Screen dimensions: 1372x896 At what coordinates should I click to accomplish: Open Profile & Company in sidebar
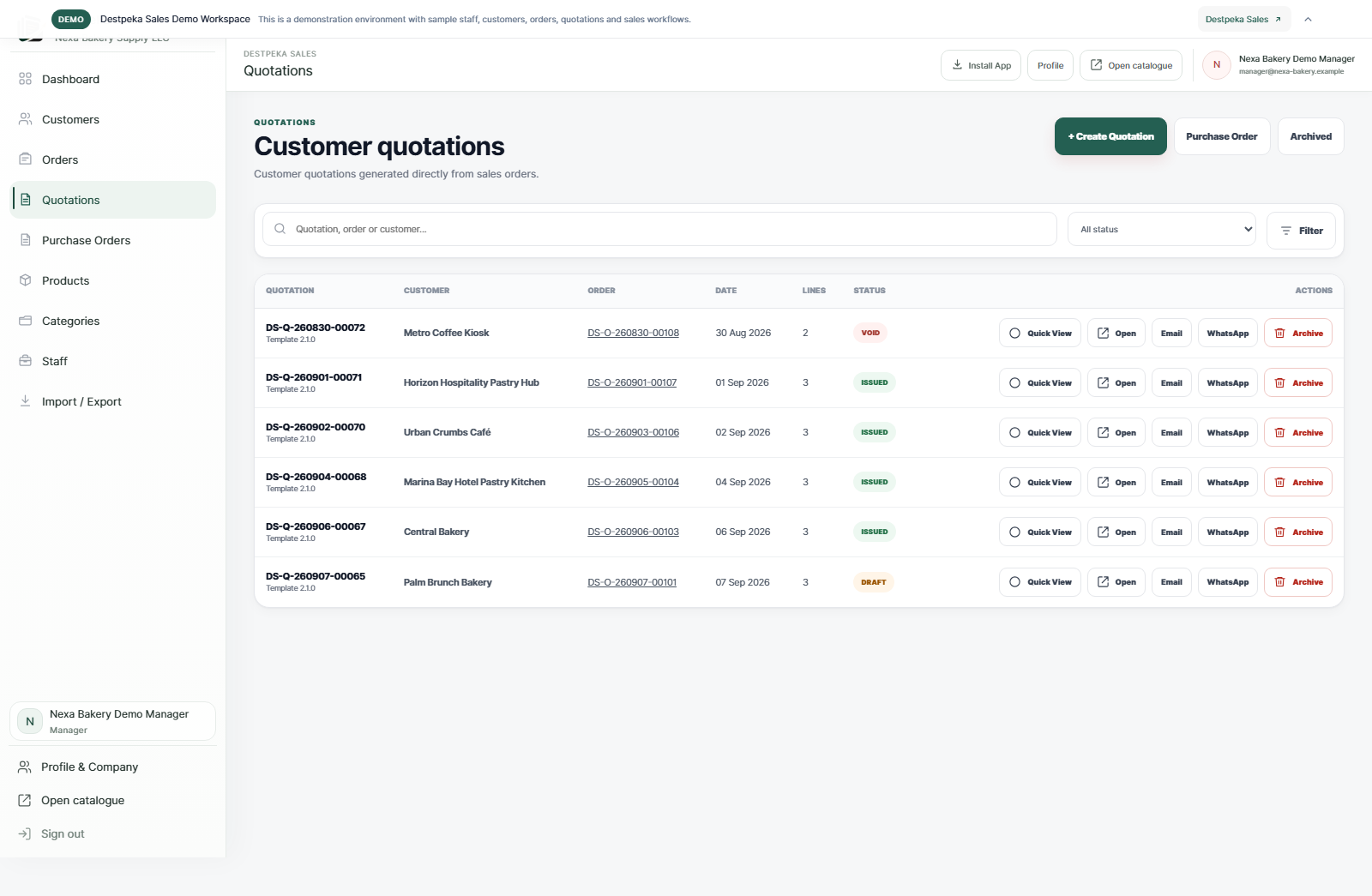point(112,767)
